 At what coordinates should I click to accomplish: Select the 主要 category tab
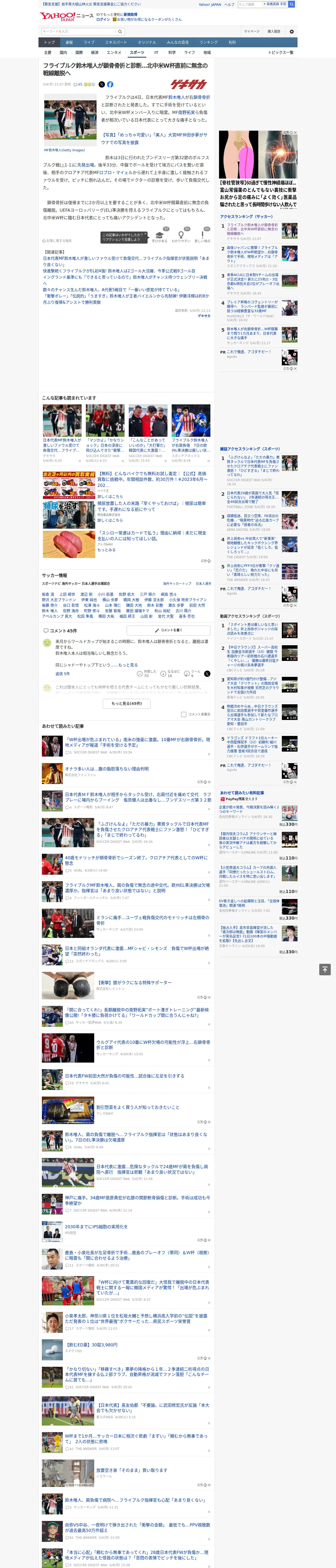48,52
